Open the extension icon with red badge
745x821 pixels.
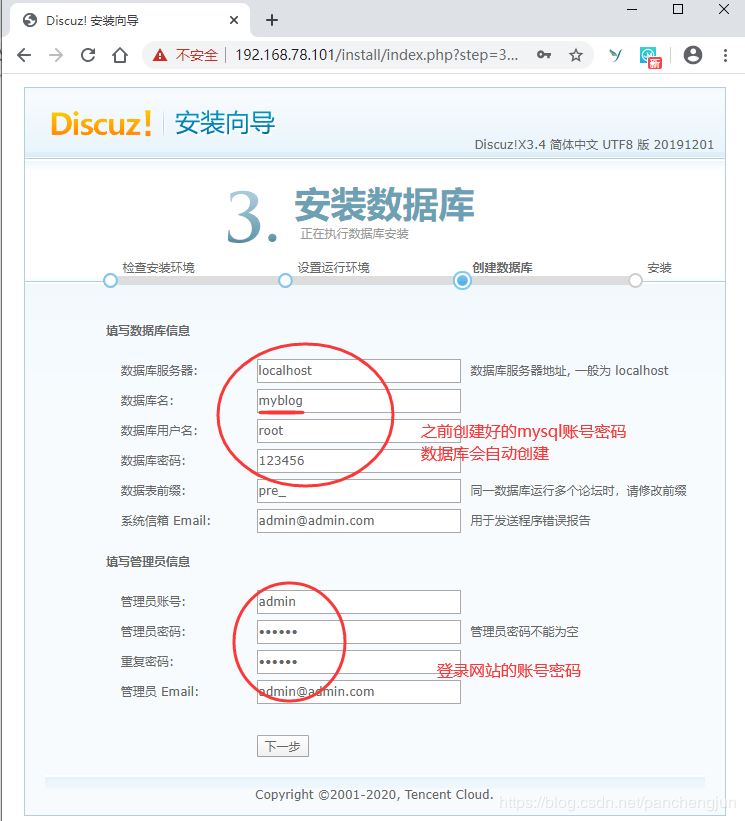click(x=650, y=57)
